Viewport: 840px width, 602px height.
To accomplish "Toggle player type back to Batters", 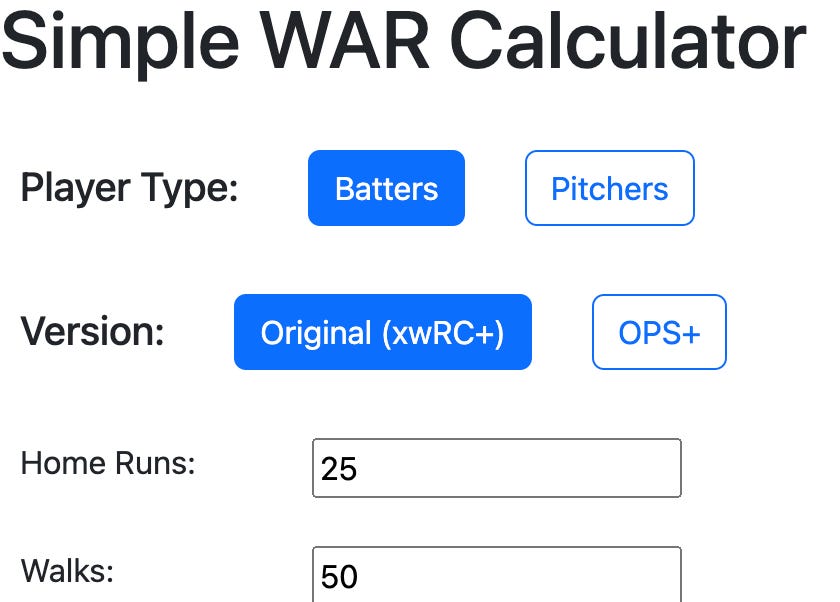I will (x=386, y=188).
